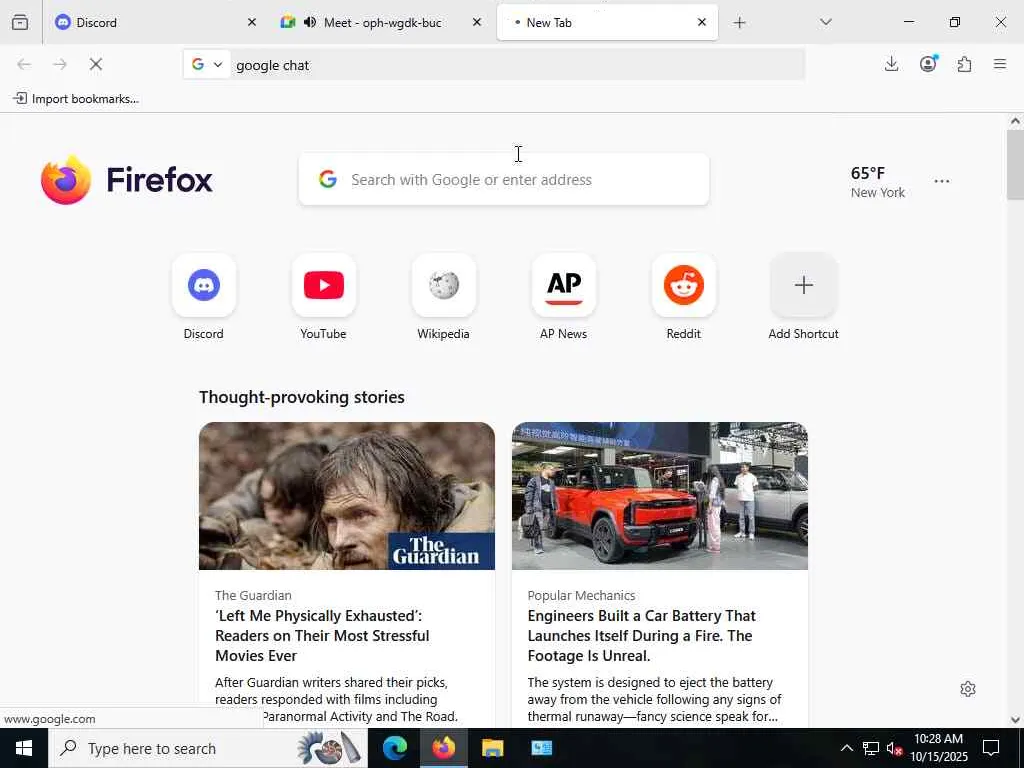Click the scrollbar down arrow
Viewport: 1024px width, 768px height.
pyautogui.click(x=1015, y=720)
